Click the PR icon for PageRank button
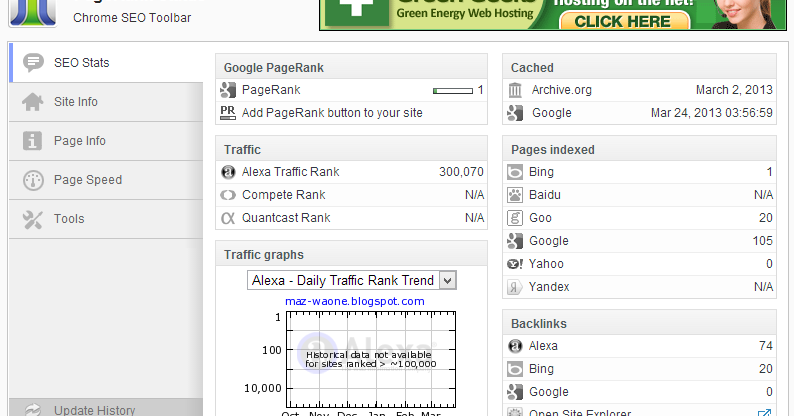The image size is (794, 416). click(228, 112)
